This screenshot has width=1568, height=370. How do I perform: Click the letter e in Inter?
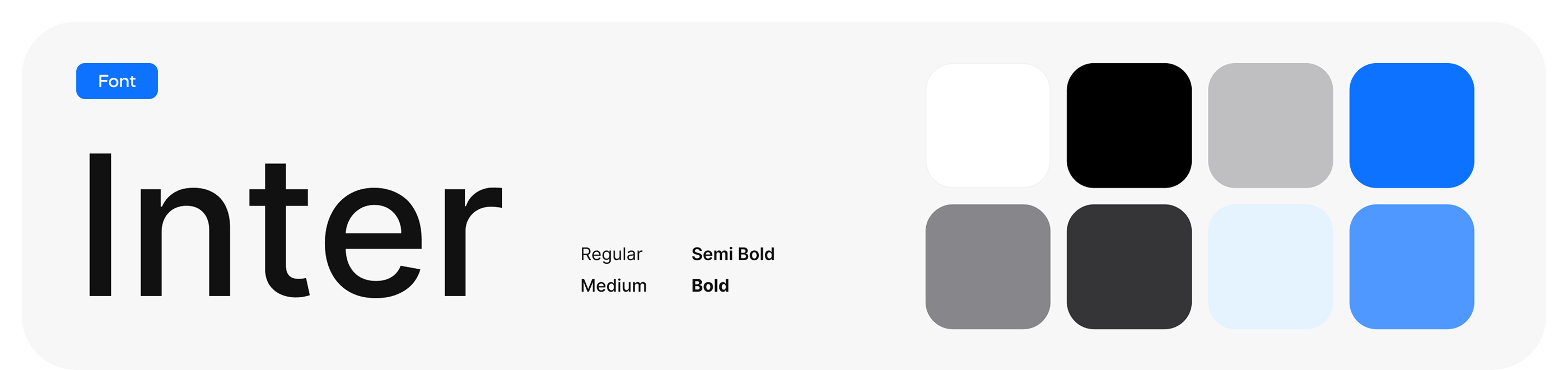[x=373, y=243]
